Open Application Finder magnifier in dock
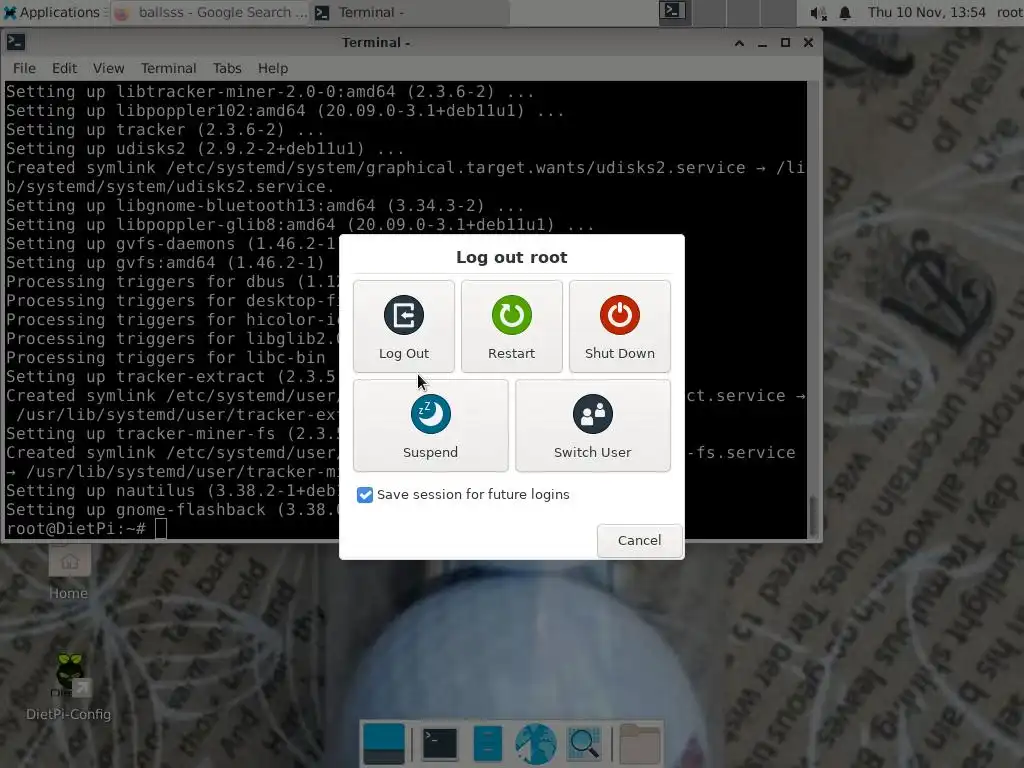Image resolution: width=1024 pixels, height=768 pixels. 583,744
